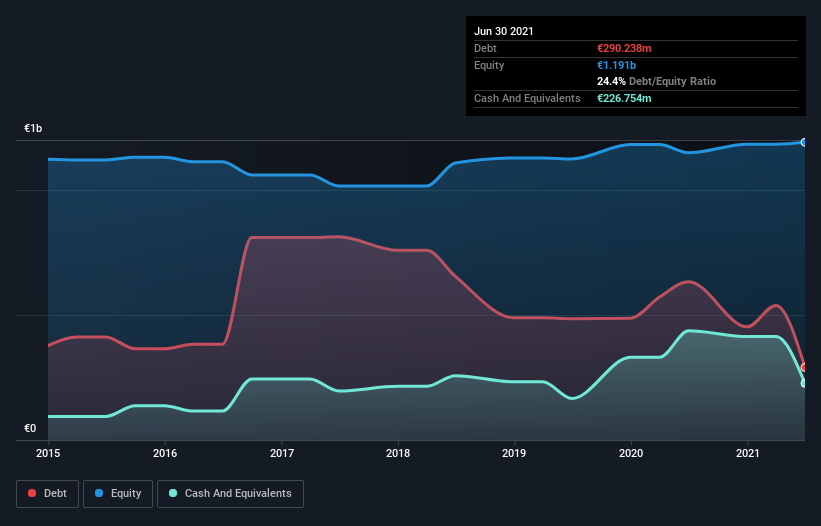Toggle the Equity legend button
The width and height of the screenshot is (821, 526).
coord(118,494)
